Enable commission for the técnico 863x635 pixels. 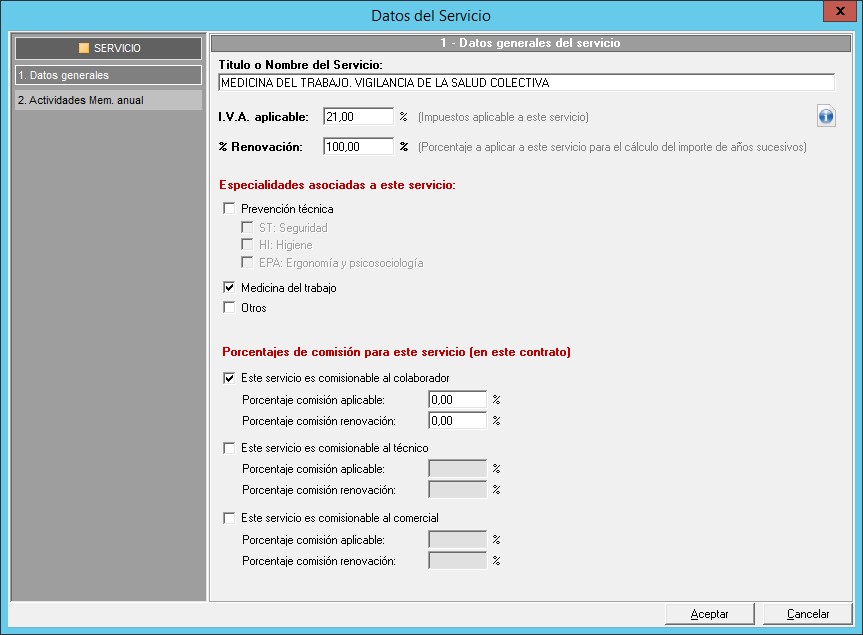click(229, 448)
